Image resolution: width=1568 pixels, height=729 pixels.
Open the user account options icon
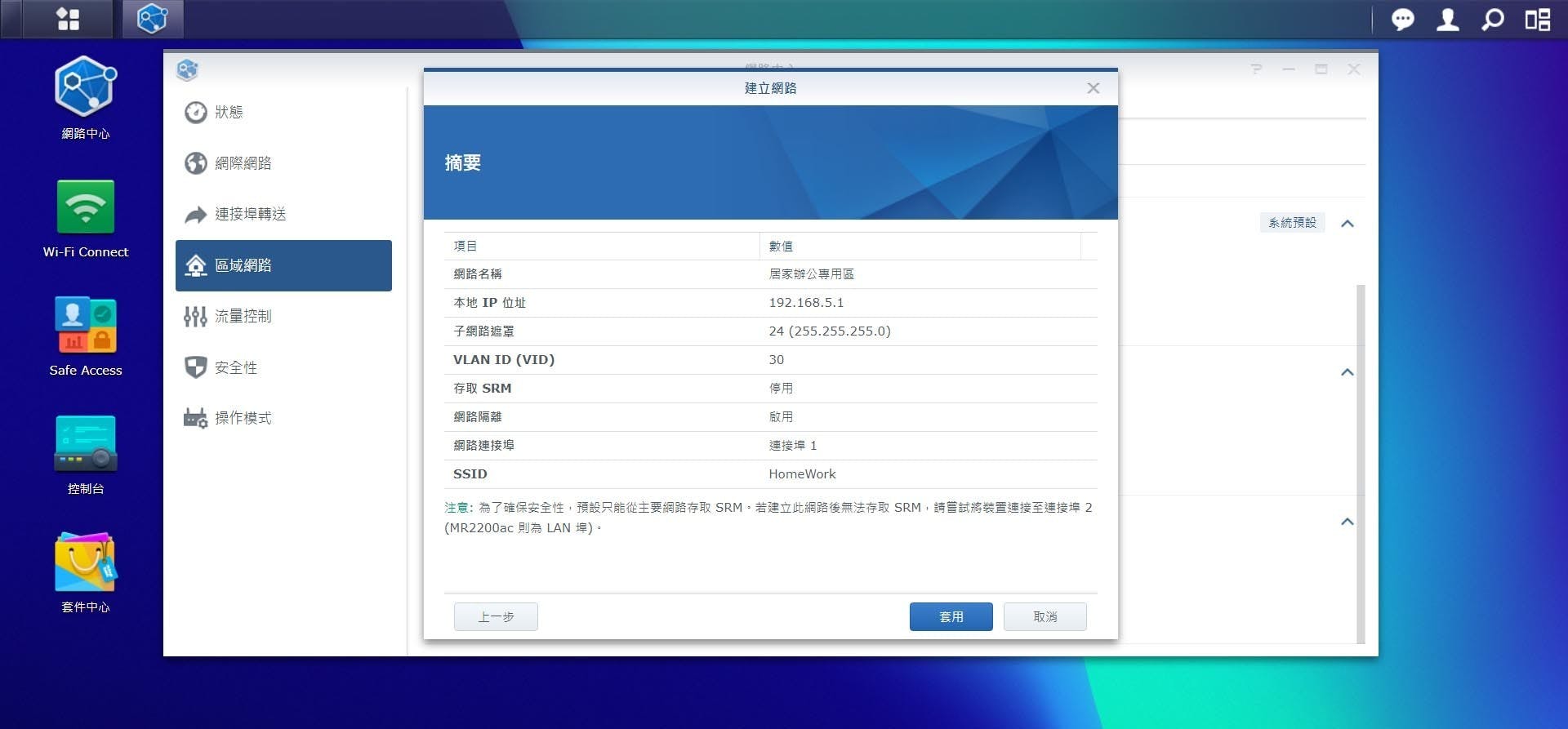1448,19
